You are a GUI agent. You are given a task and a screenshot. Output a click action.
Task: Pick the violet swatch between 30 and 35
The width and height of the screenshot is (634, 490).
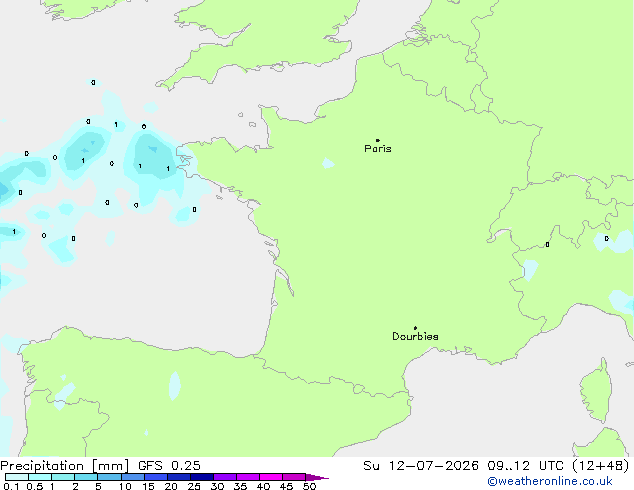point(225,477)
